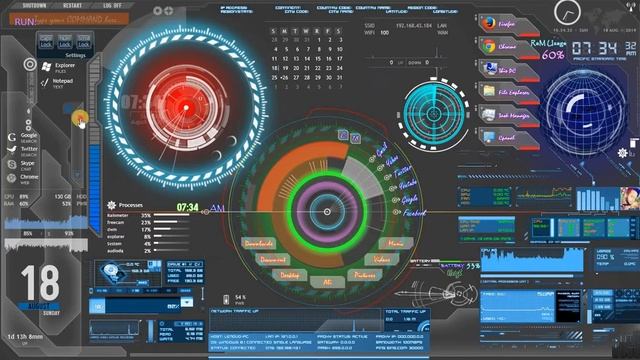The width and height of the screenshot is (640, 360).
Task: Open the Music folder button
Action: pyautogui.click(x=395, y=244)
